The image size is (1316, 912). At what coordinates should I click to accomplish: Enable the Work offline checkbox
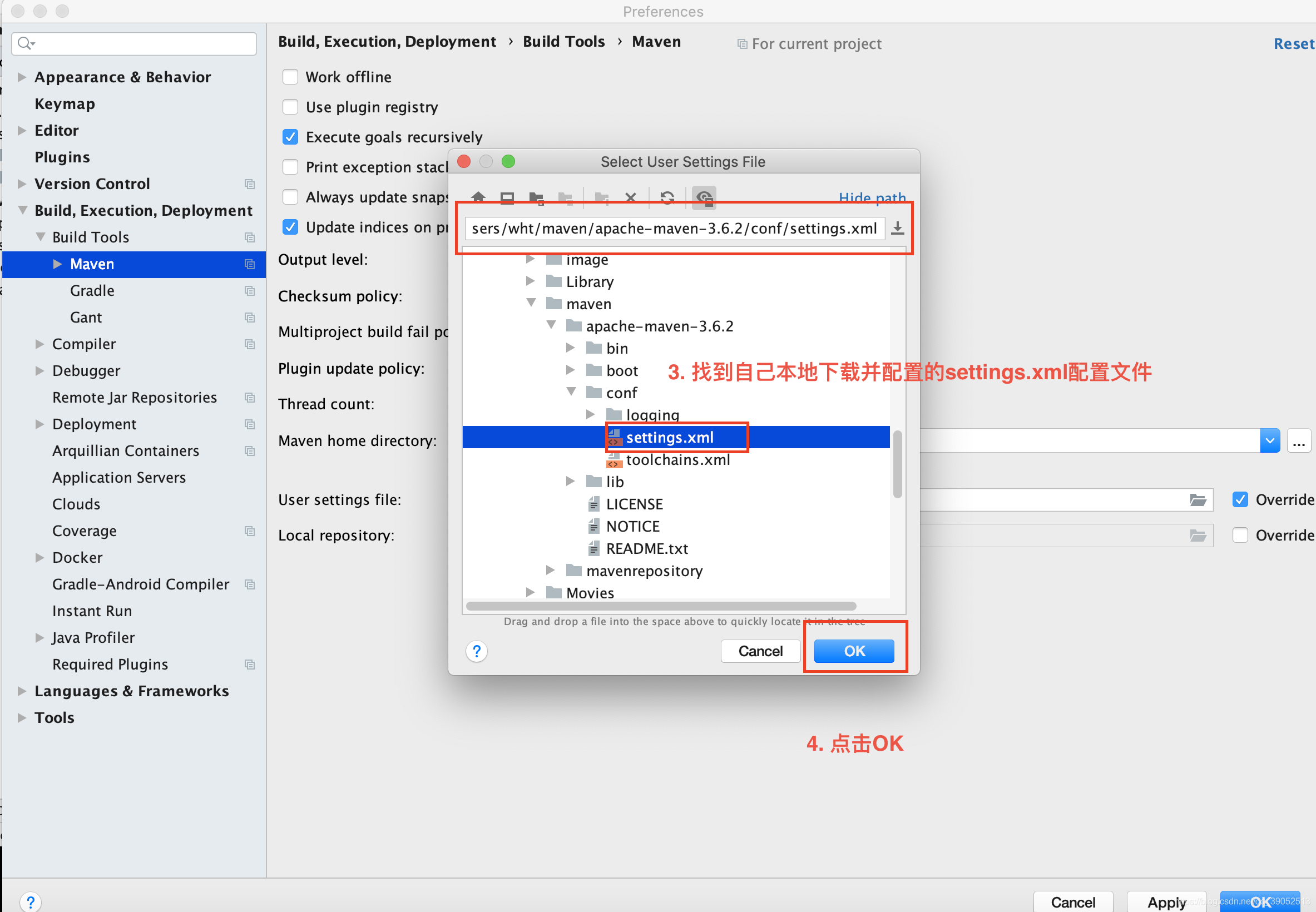[x=290, y=77]
